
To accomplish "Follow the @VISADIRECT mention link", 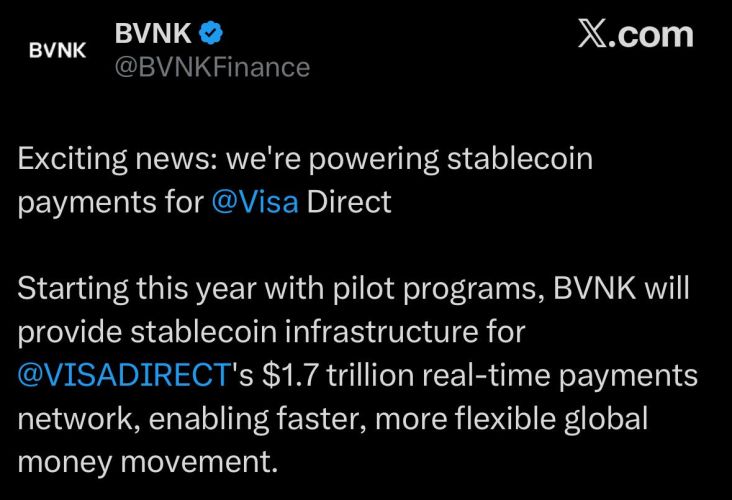I will click(x=123, y=376).
